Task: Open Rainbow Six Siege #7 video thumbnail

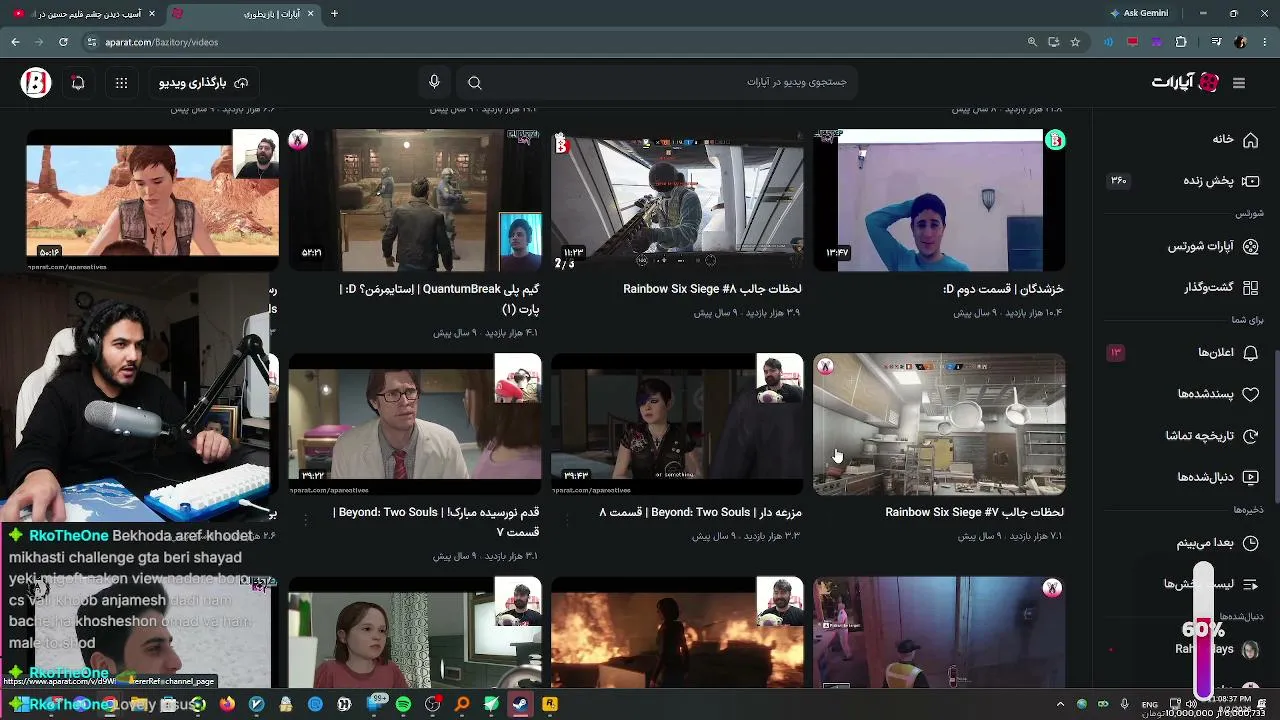Action: click(939, 424)
